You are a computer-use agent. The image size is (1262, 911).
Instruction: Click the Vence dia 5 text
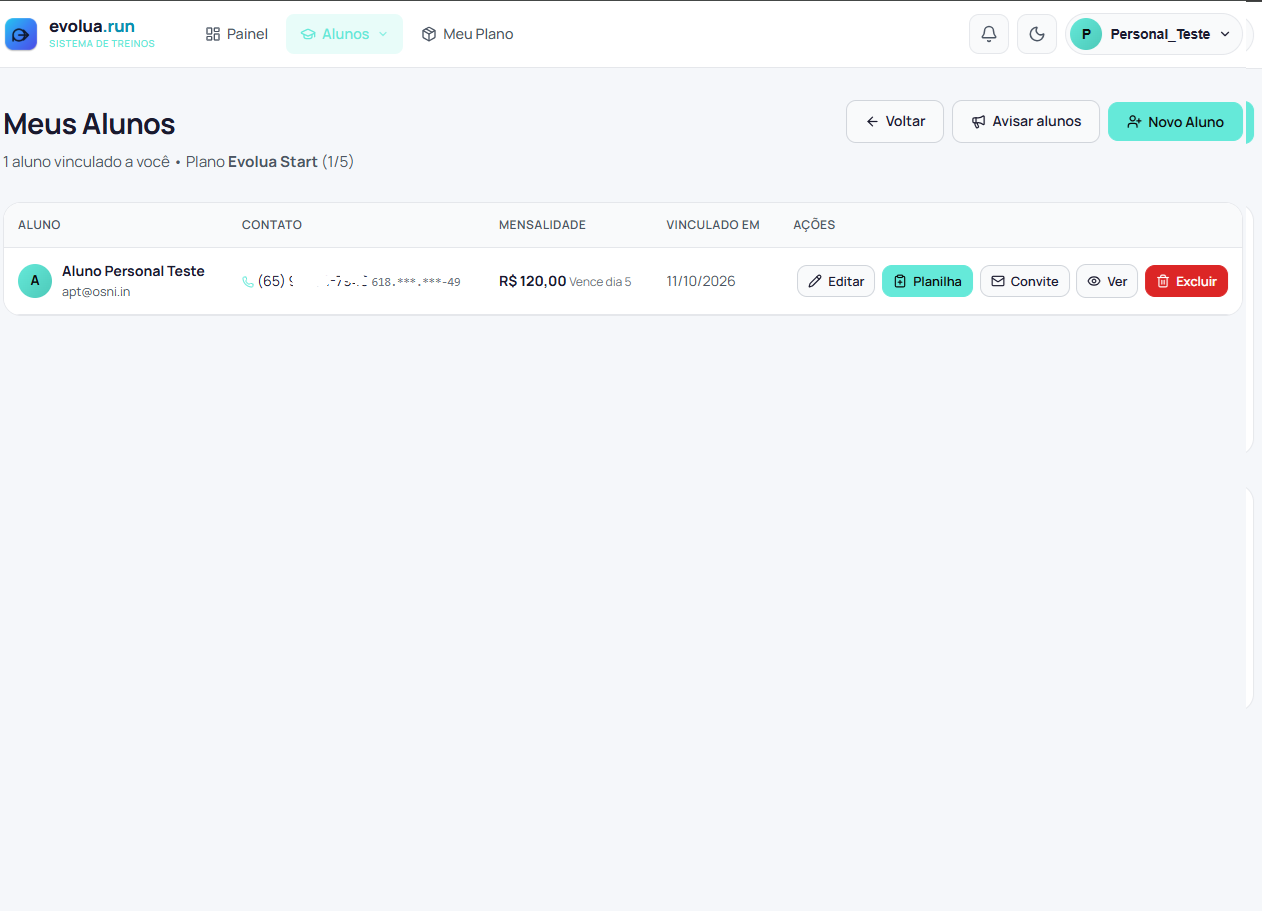(600, 282)
